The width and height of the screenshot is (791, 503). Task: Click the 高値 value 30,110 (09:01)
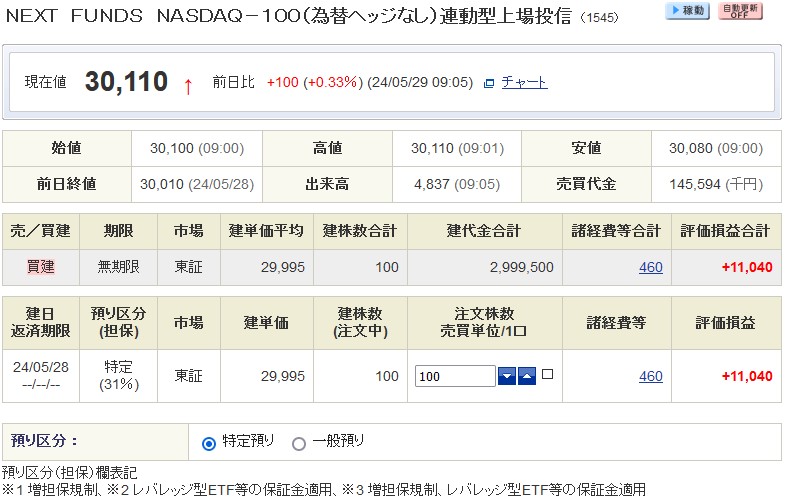click(457, 148)
